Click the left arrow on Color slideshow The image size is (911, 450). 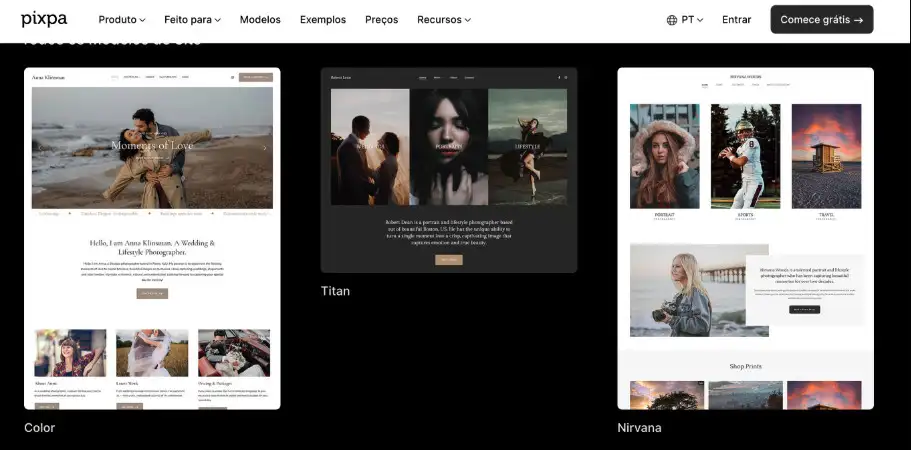click(40, 147)
